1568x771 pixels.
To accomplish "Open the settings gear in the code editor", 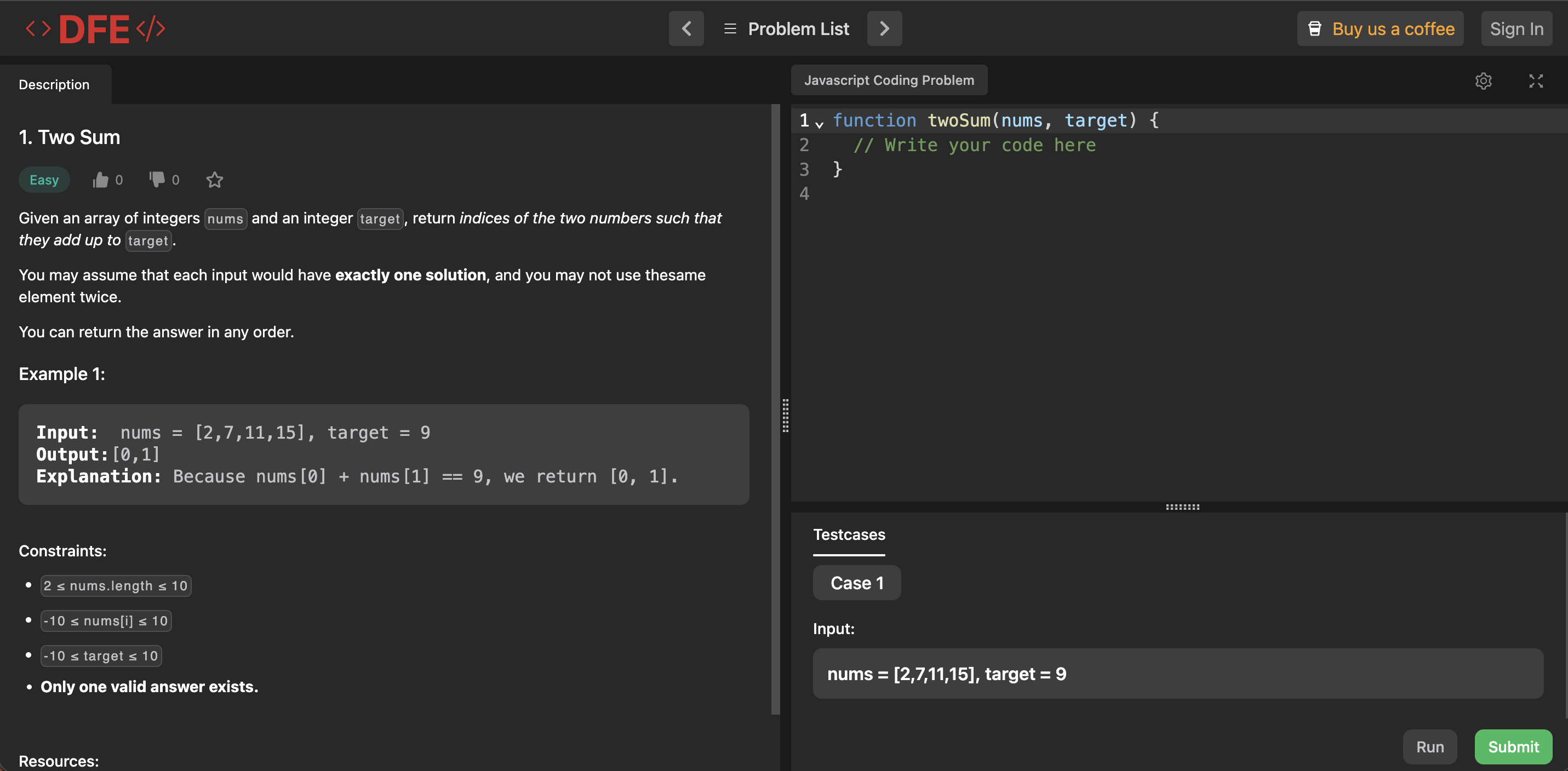I will pyautogui.click(x=1484, y=81).
